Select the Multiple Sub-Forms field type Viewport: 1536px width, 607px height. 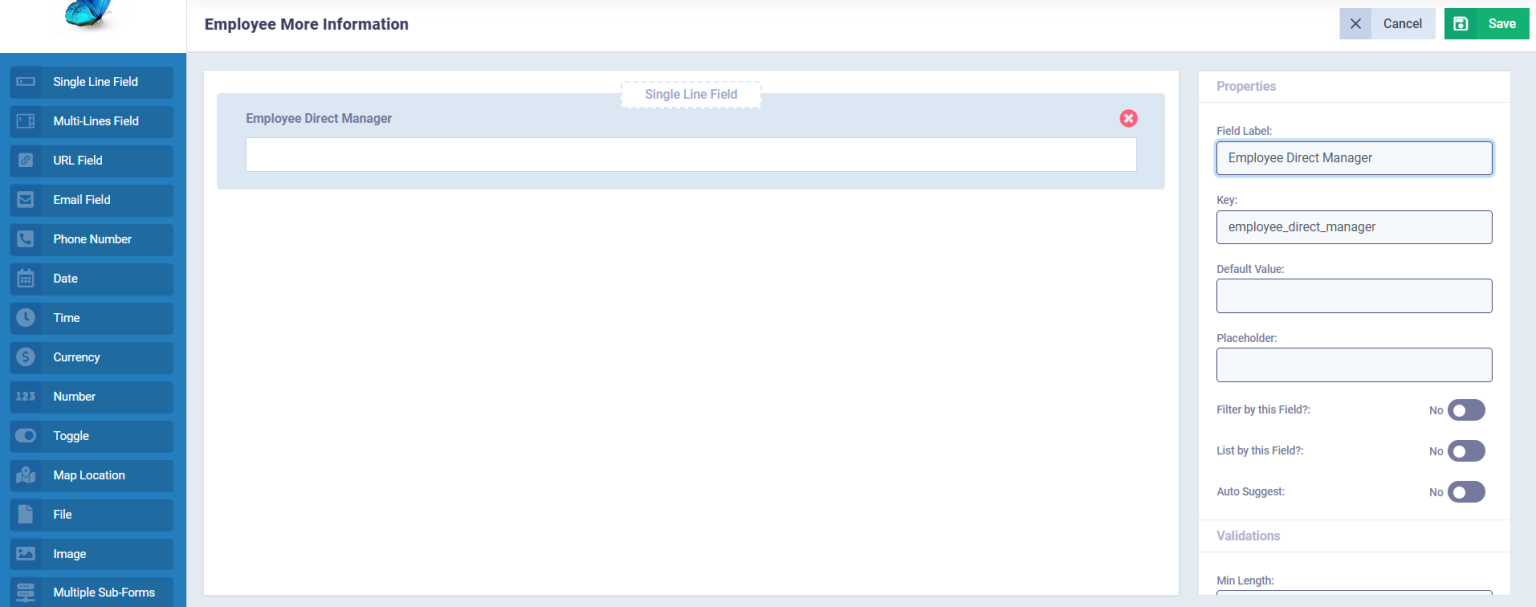click(x=91, y=591)
